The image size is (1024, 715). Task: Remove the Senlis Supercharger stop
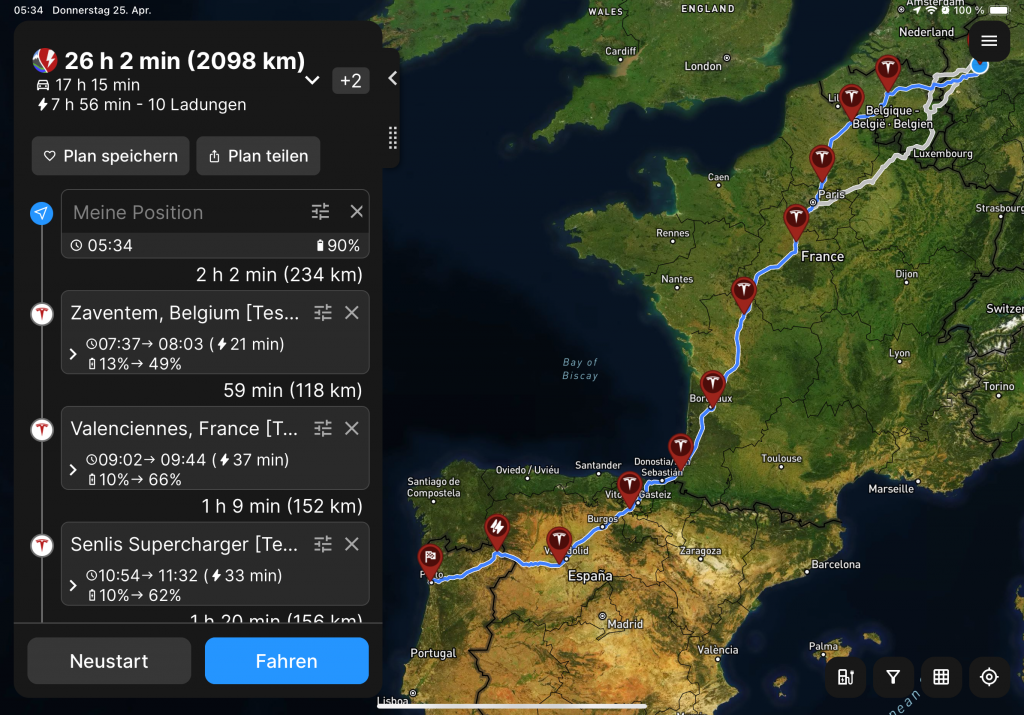coord(352,544)
